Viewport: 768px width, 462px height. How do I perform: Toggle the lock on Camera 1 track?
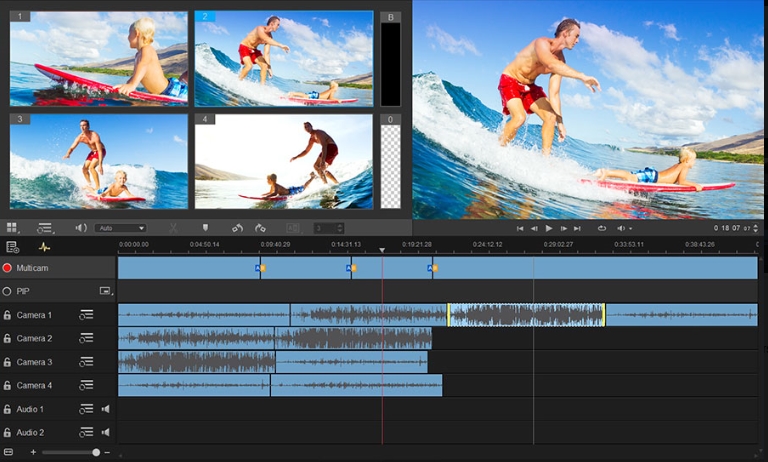click(7, 315)
